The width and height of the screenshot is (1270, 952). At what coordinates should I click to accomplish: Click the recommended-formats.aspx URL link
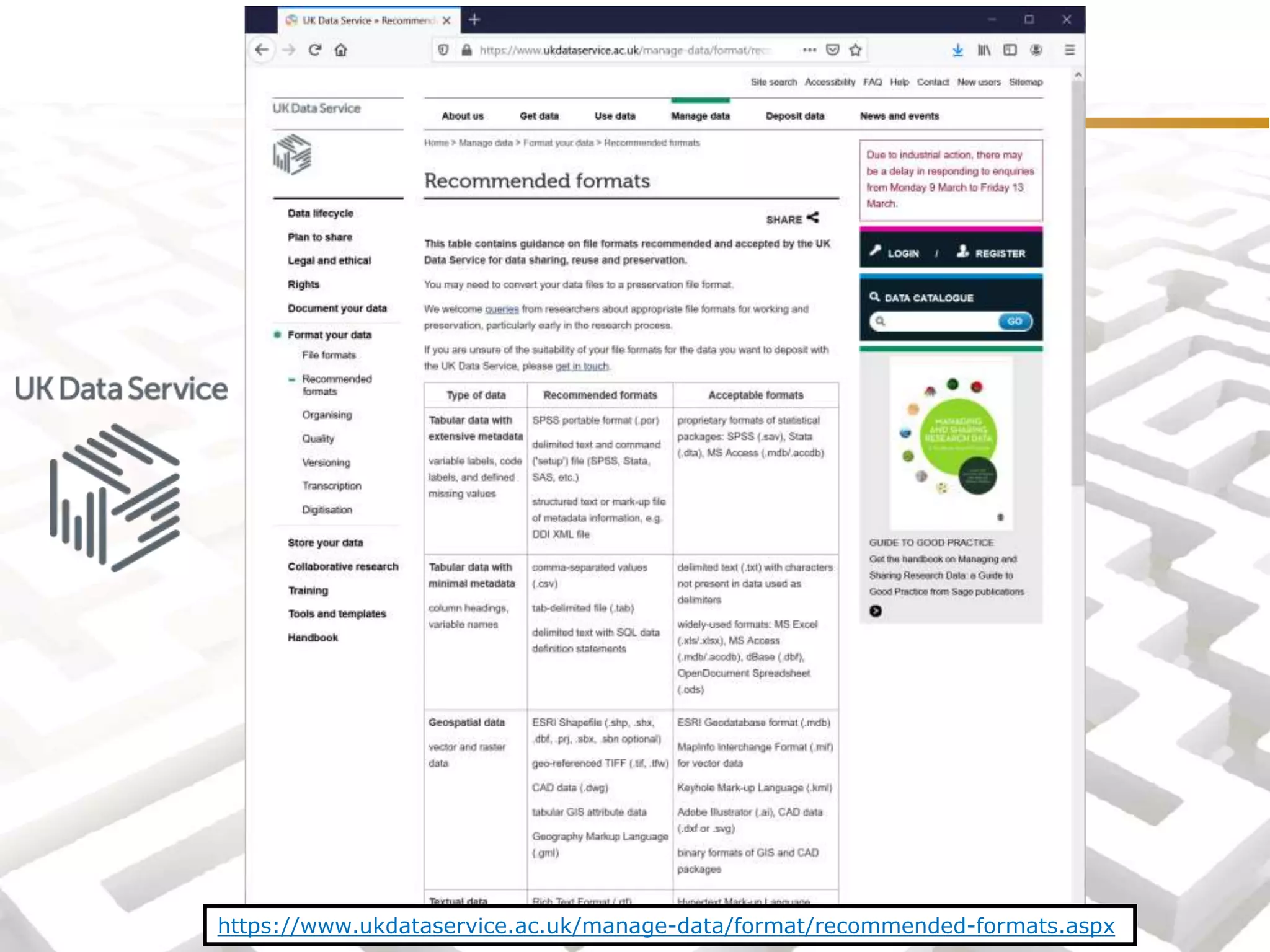[x=666, y=926]
